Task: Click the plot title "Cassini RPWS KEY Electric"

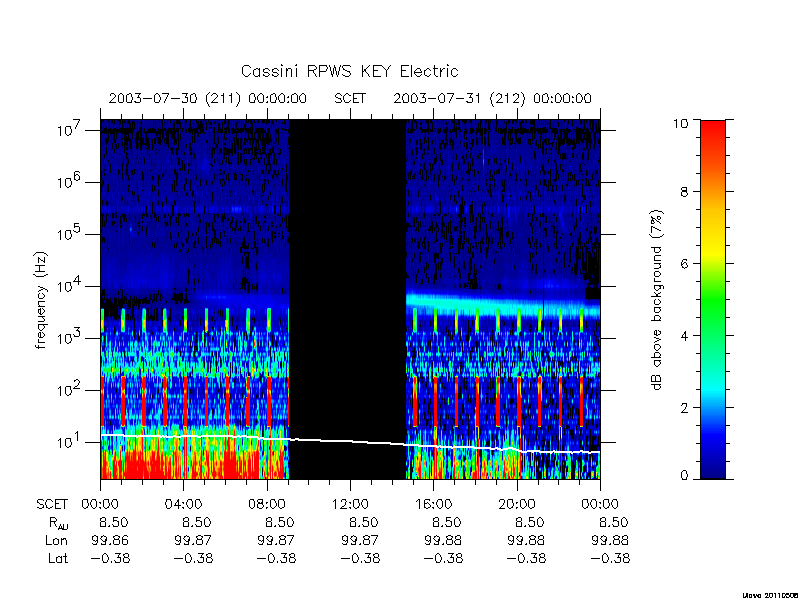Action: [x=349, y=71]
